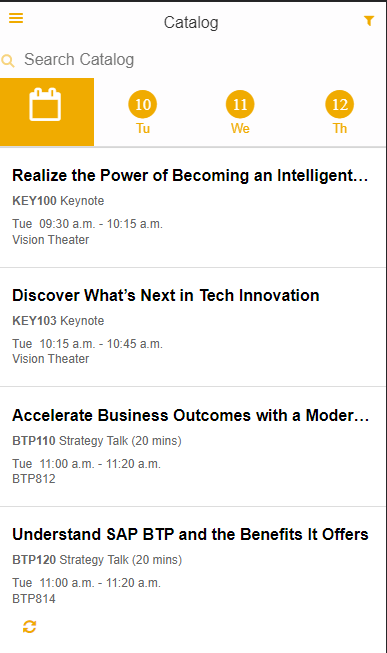Open the catalog filter funnel icon

[x=369, y=20]
